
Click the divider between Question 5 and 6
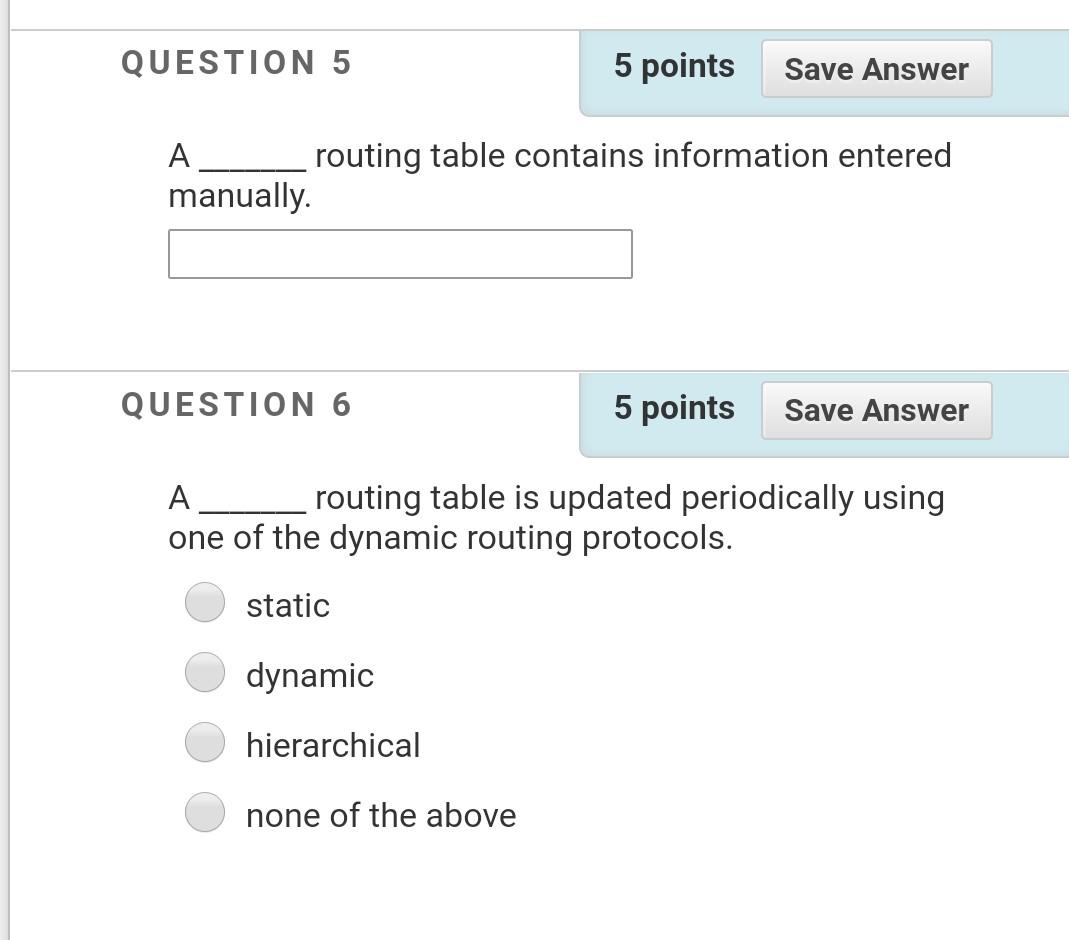pos(534,368)
